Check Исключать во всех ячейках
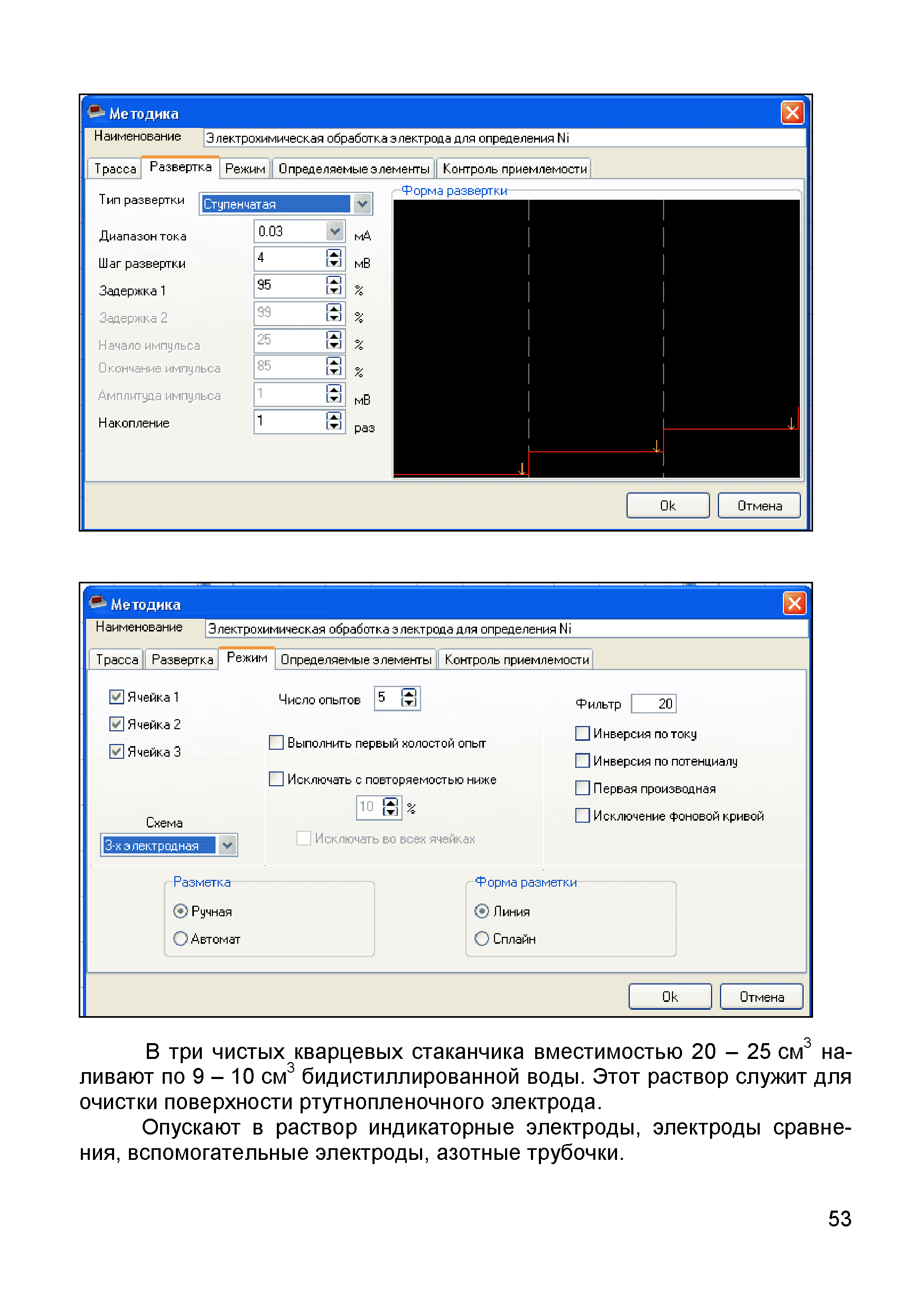The image size is (924, 1311). coord(304,838)
